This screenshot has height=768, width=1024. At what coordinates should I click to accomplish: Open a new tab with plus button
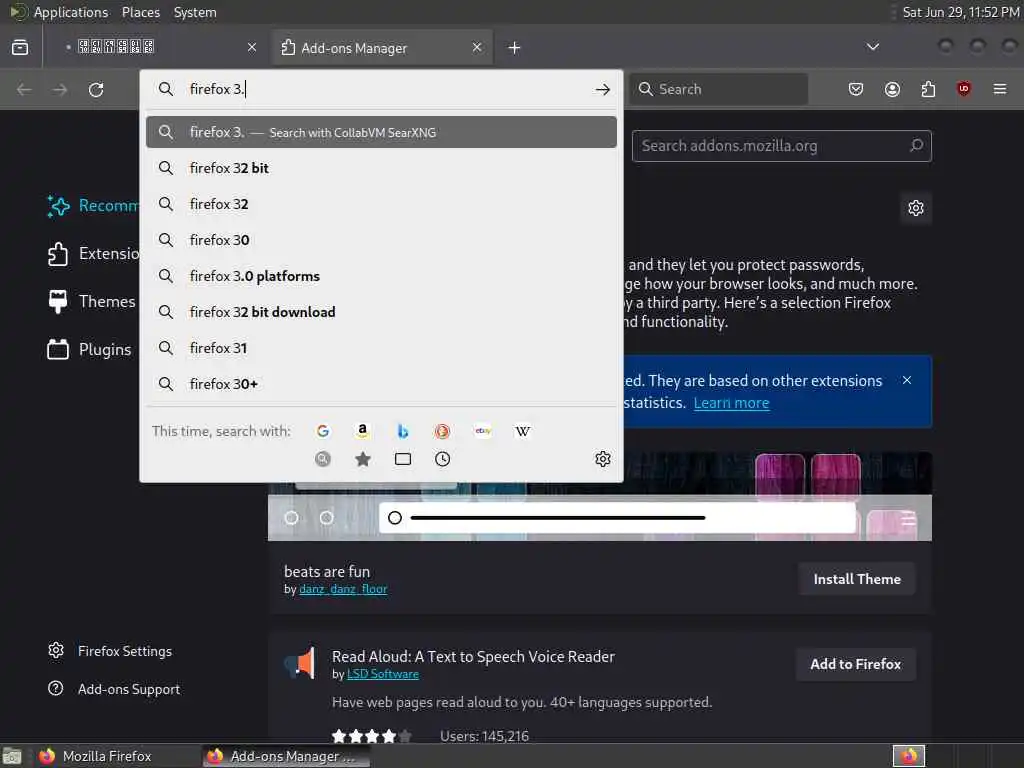pos(515,48)
